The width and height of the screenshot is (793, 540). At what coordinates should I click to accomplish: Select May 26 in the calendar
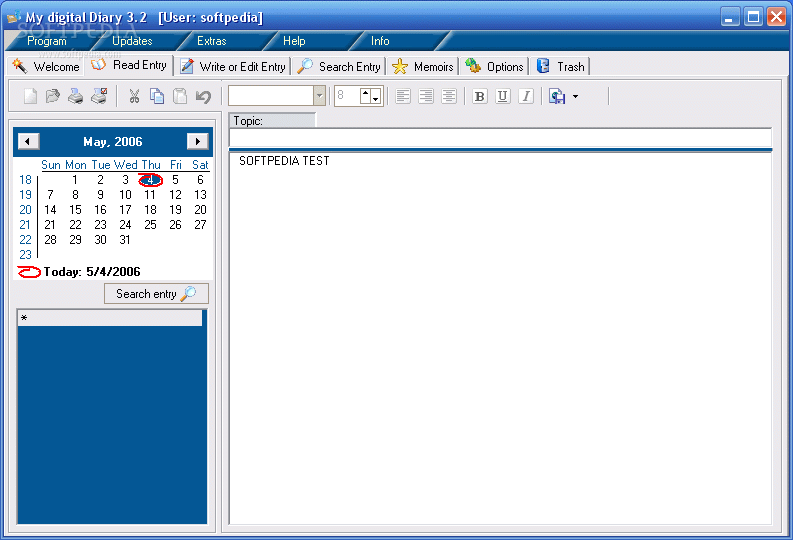pos(175,224)
